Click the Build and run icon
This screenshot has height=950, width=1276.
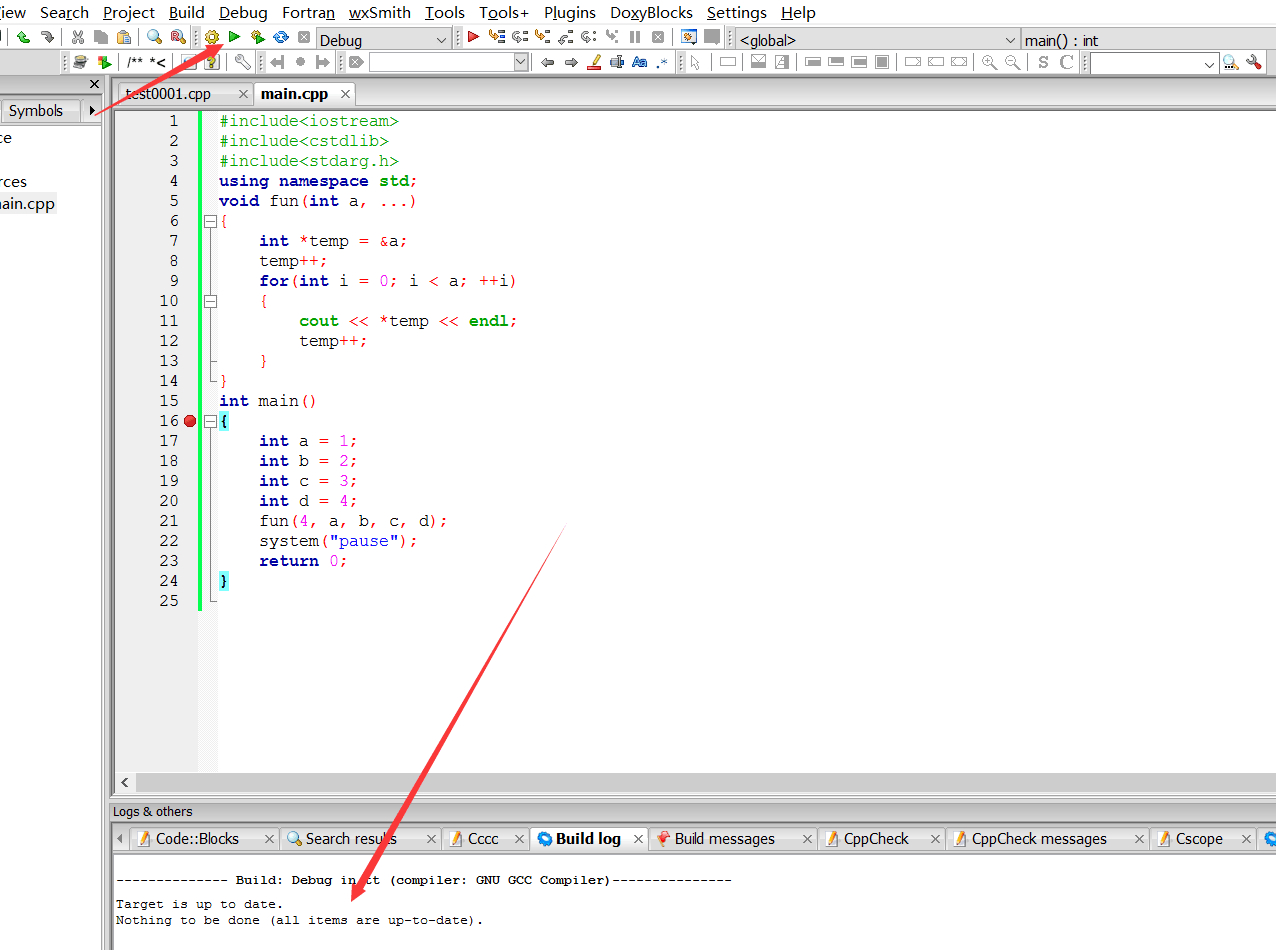[x=257, y=37]
